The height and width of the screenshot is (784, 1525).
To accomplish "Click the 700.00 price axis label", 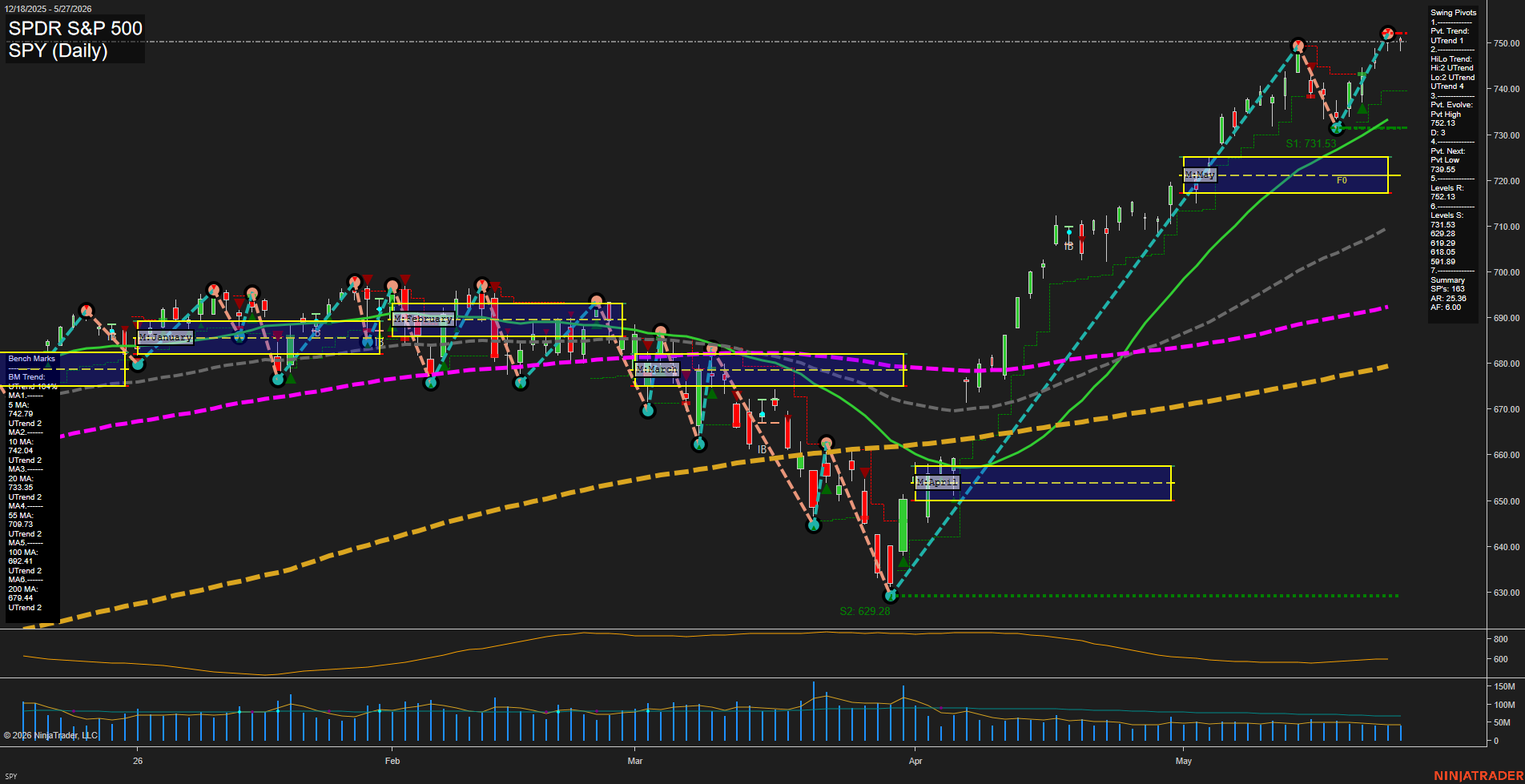I will click(x=1506, y=272).
